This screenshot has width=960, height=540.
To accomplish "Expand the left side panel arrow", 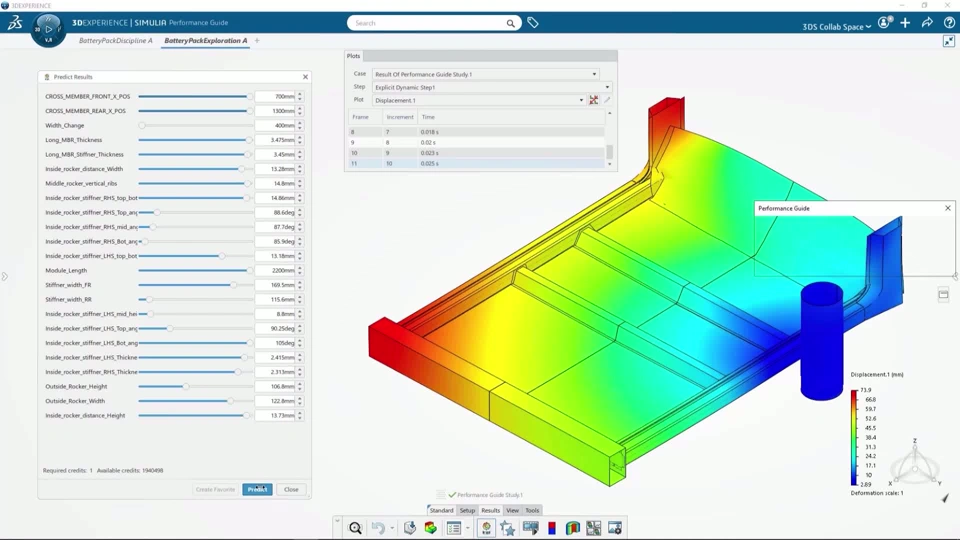I will point(5,277).
